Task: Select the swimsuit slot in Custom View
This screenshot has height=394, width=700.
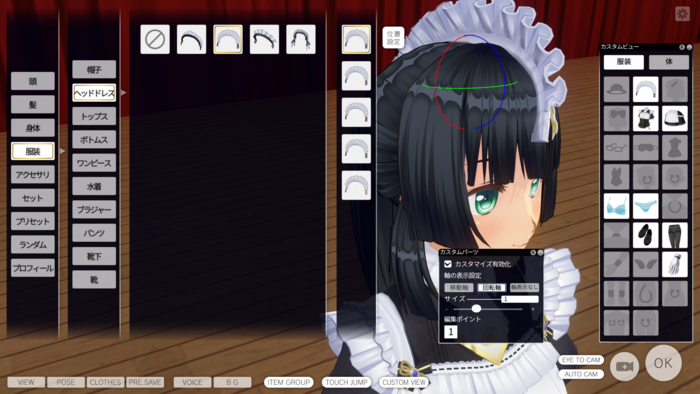Action: click(x=617, y=177)
